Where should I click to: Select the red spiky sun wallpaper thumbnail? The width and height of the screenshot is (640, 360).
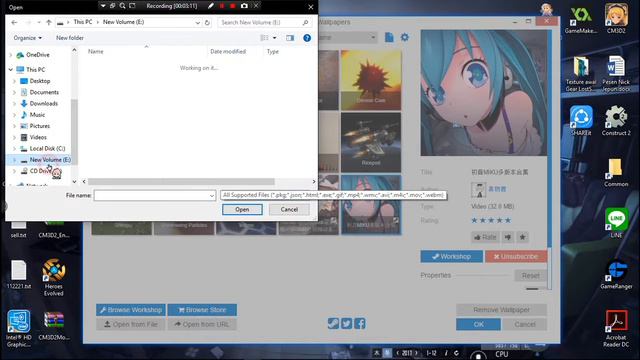371,80
